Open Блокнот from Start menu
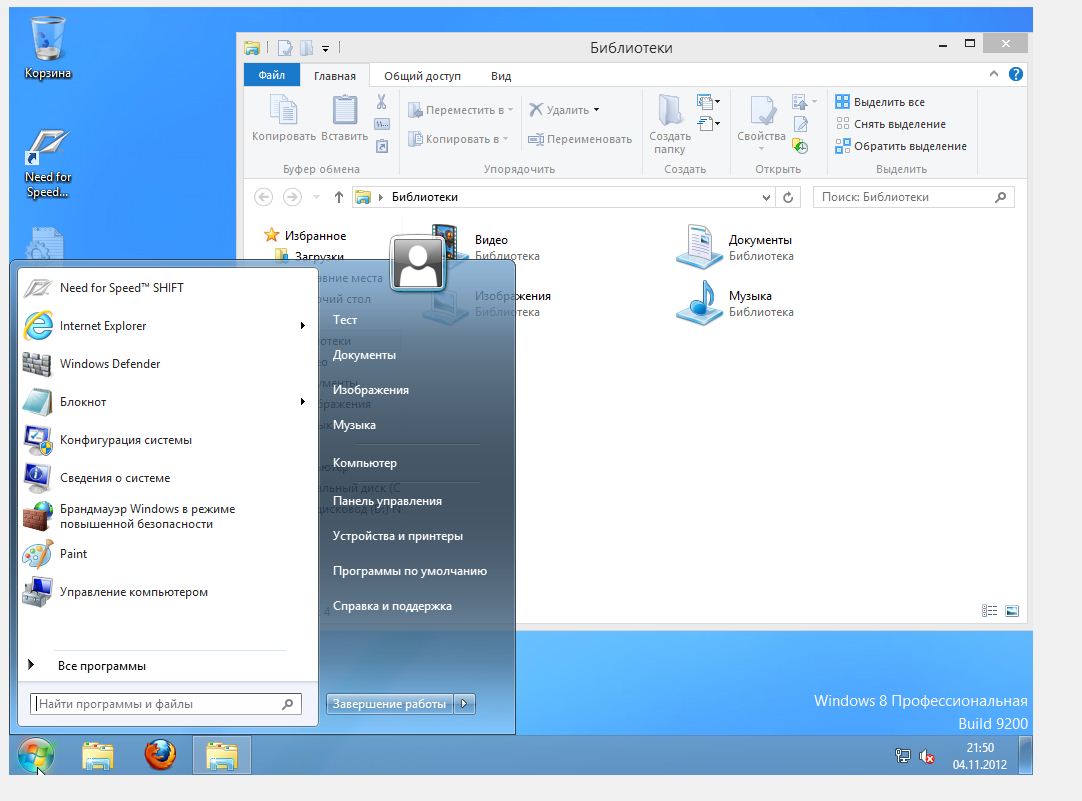Image resolution: width=1082 pixels, height=801 pixels. [x=166, y=402]
